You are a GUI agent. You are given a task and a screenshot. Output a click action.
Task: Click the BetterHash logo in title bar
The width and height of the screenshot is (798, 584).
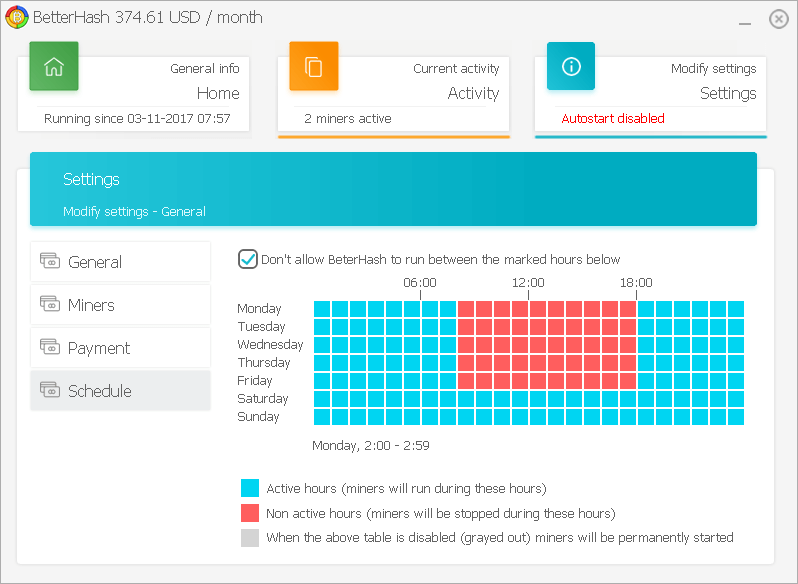tap(17, 17)
